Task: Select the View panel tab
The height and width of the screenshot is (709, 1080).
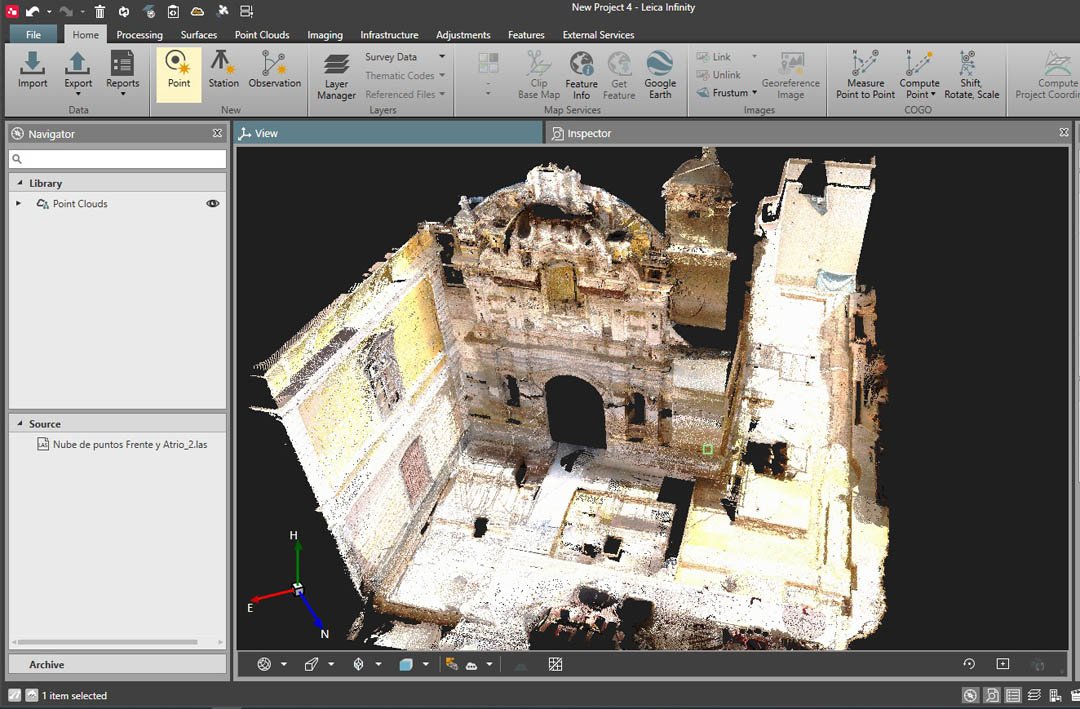Action: tap(389, 133)
